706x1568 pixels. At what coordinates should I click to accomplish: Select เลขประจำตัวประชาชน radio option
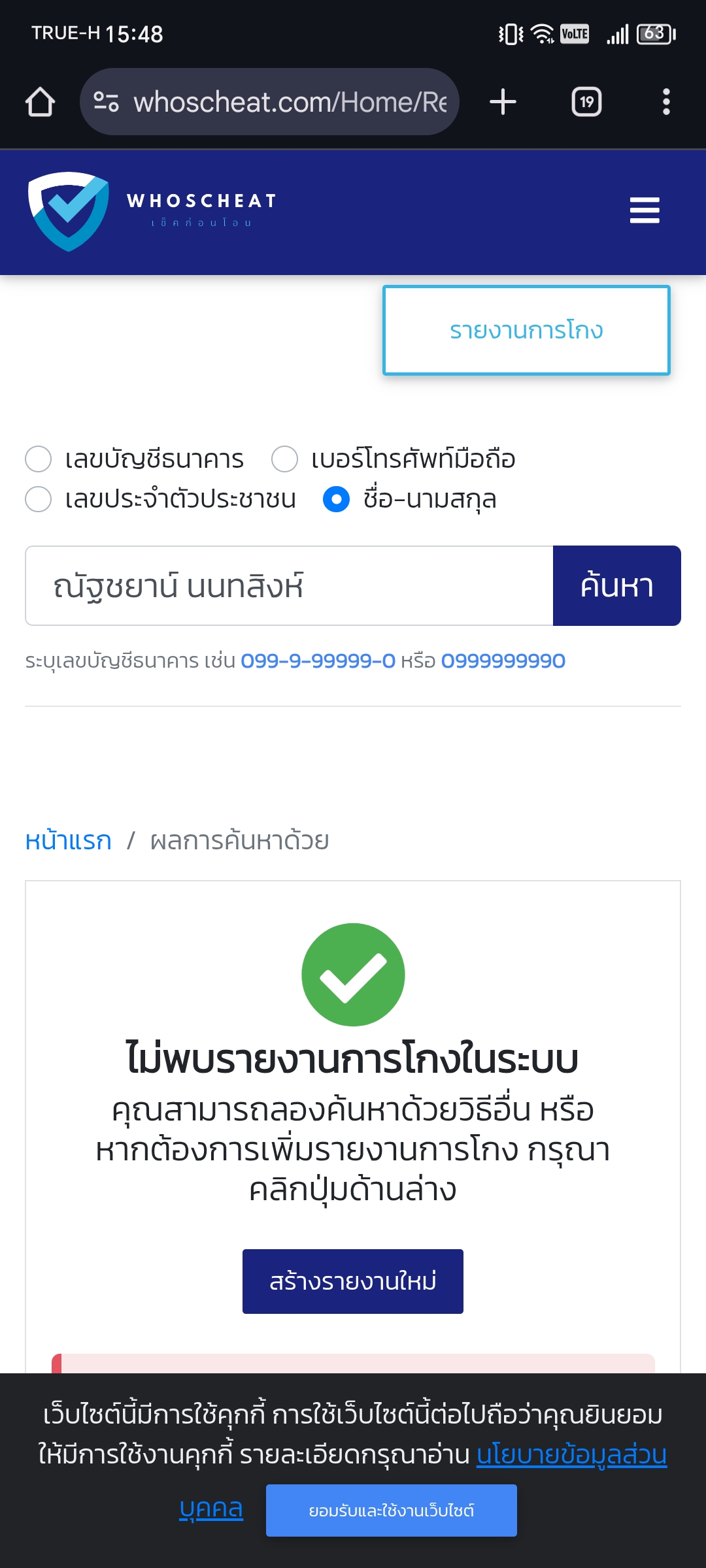[x=38, y=499]
